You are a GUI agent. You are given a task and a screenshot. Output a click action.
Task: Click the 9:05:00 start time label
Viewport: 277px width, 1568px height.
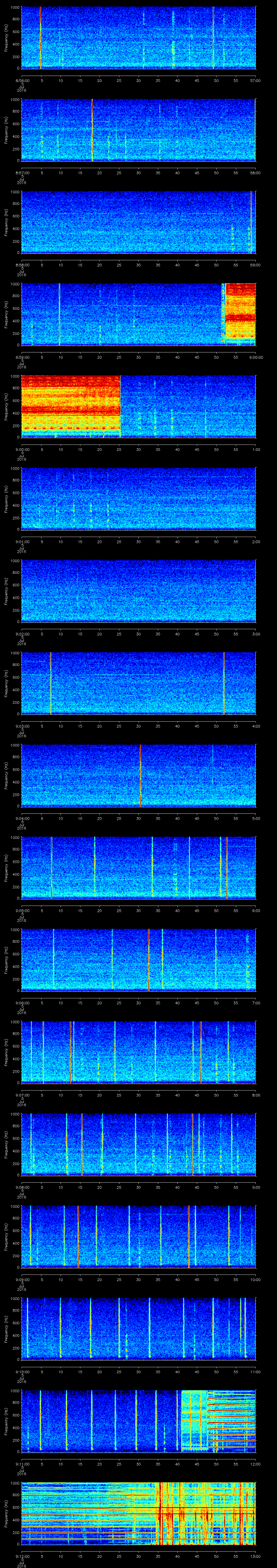click(x=22, y=910)
